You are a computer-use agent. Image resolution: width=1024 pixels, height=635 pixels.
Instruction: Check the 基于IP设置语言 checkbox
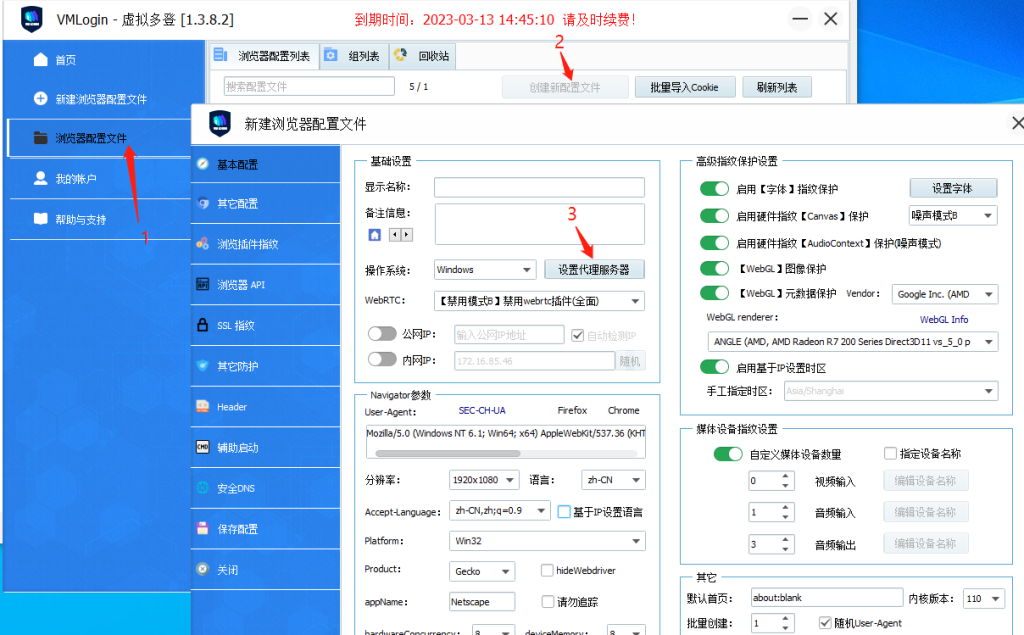564,512
